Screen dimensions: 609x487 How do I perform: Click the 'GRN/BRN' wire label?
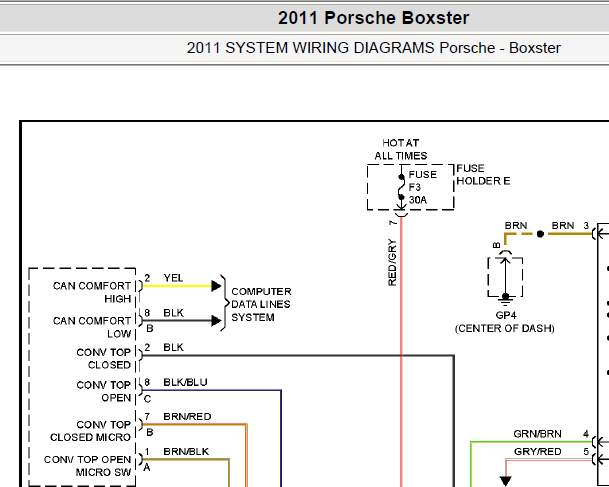537,434
